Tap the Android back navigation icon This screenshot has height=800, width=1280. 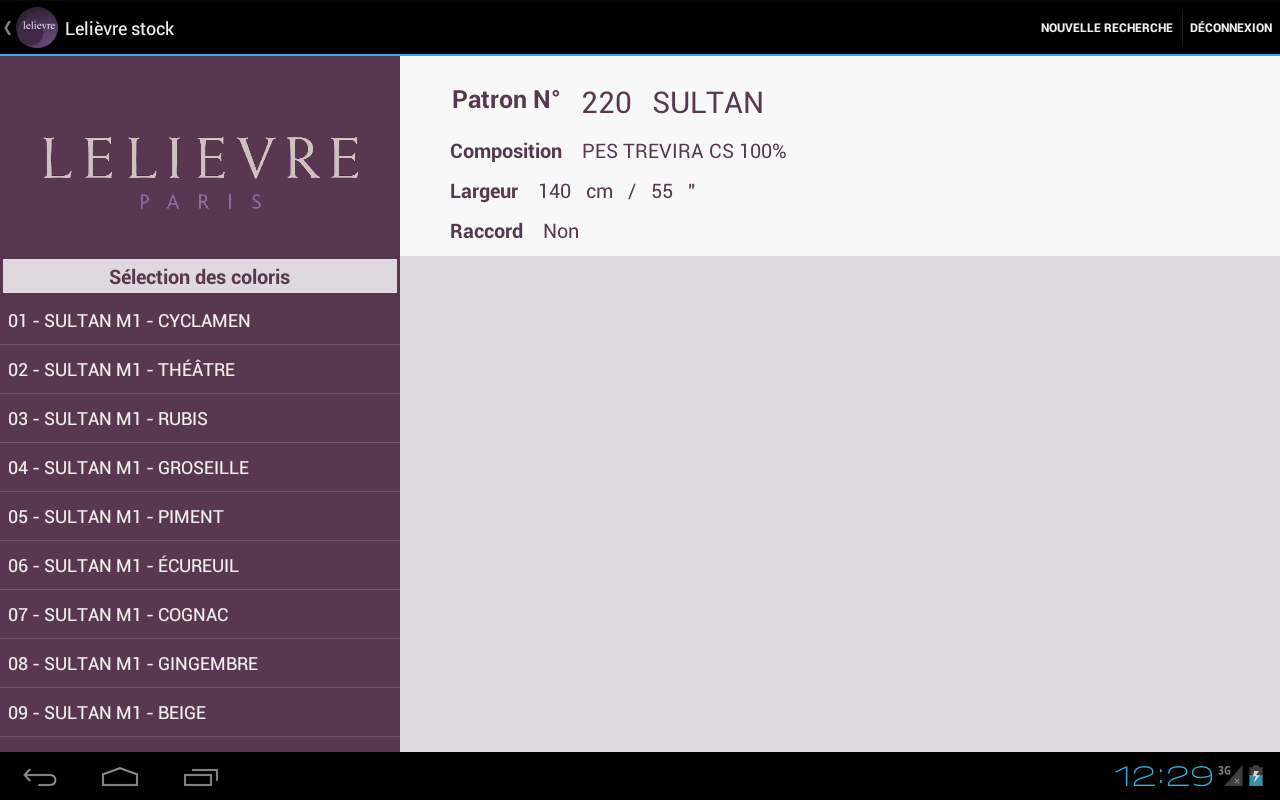(40, 777)
